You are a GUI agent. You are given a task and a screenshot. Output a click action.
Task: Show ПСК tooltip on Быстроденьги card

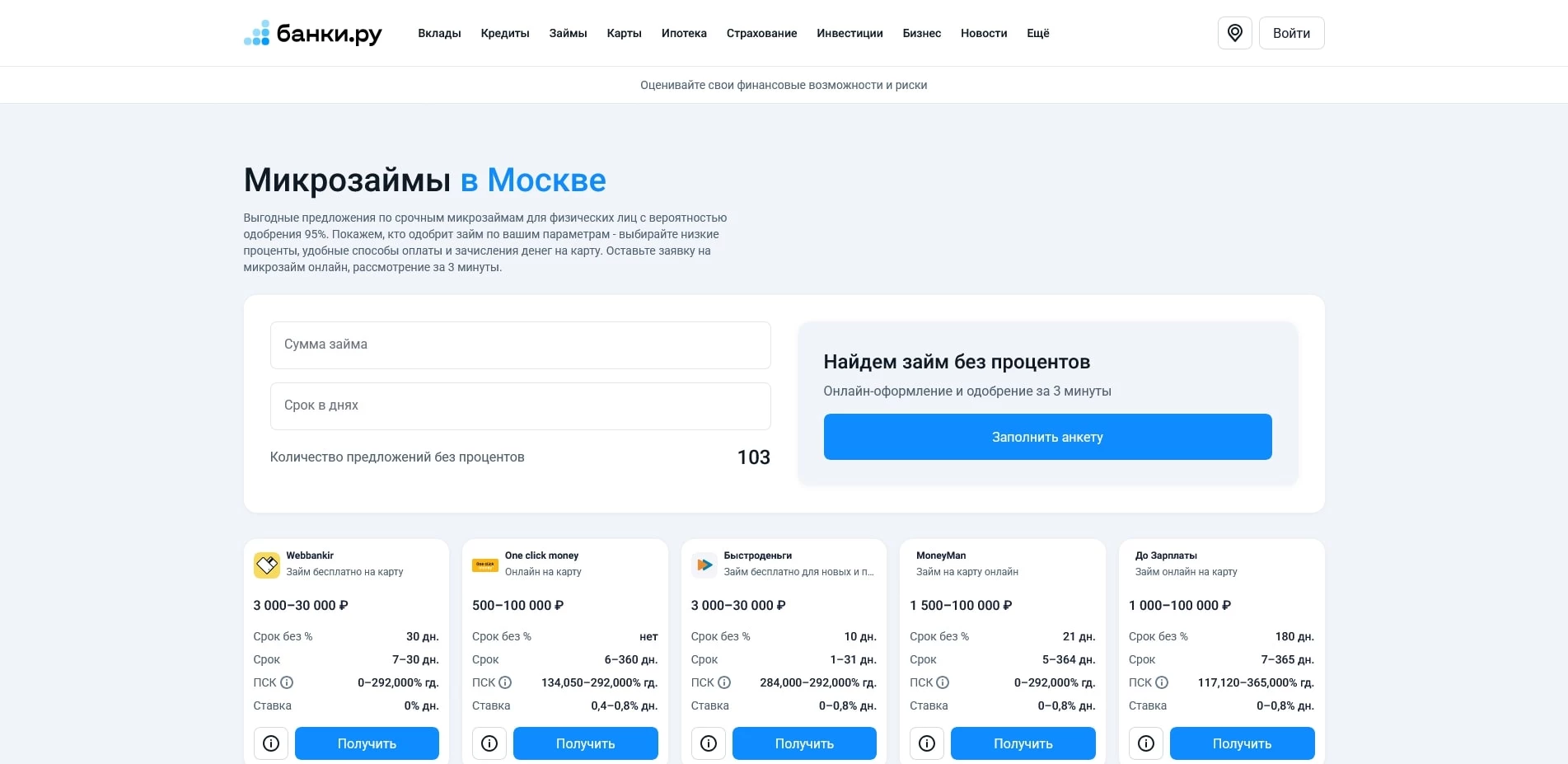pyautogui.click(x=724, y=682)
